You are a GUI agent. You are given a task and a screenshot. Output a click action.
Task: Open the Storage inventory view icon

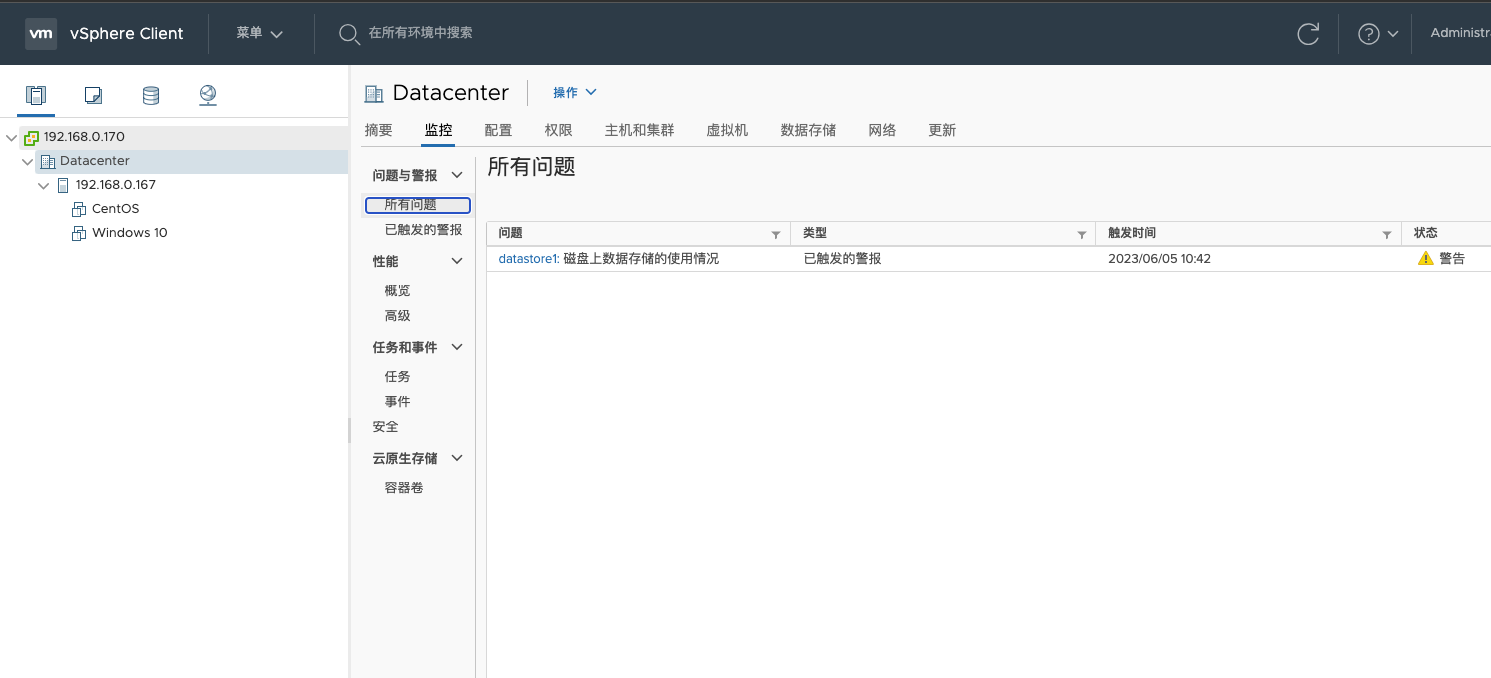click(x=150, y=95)
